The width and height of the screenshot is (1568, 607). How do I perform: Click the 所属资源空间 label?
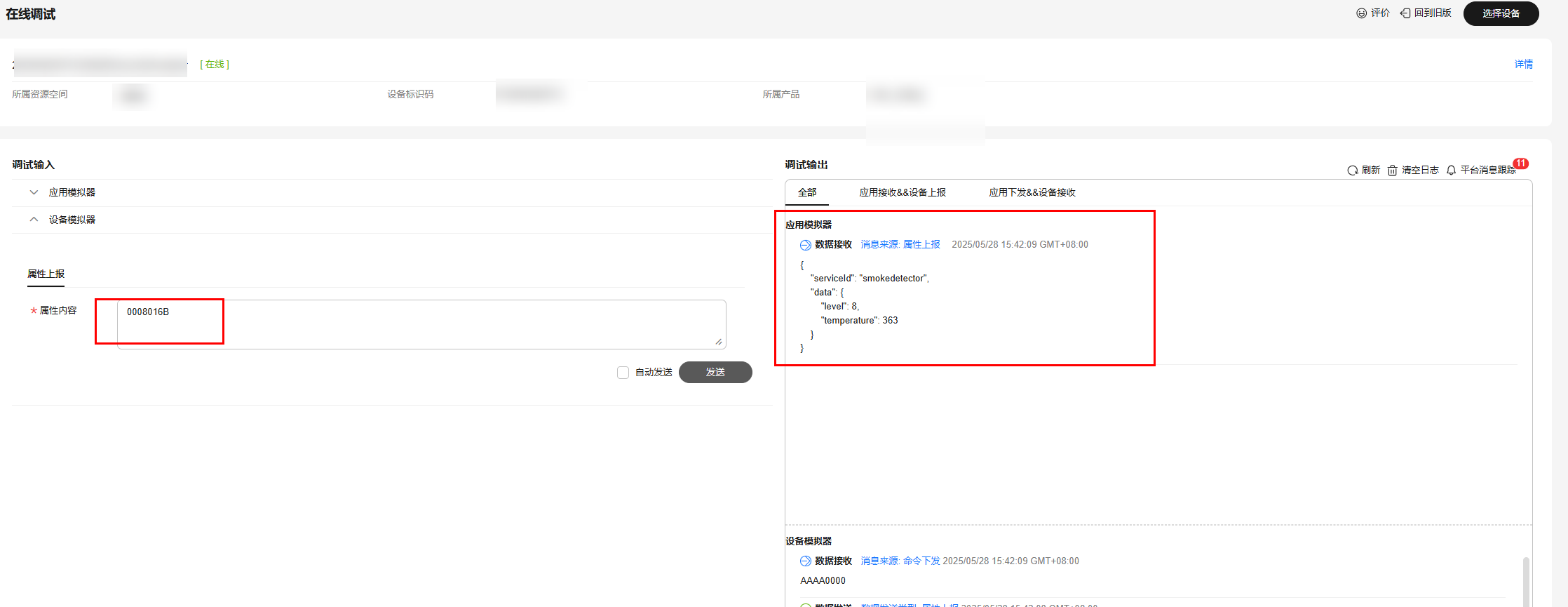click(40, 94)
